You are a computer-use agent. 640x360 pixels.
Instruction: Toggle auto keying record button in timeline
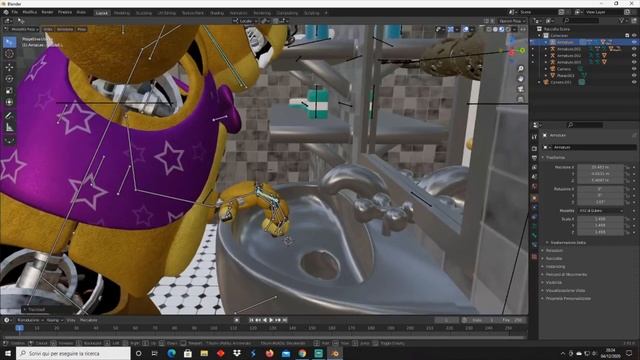coord(237,320)
